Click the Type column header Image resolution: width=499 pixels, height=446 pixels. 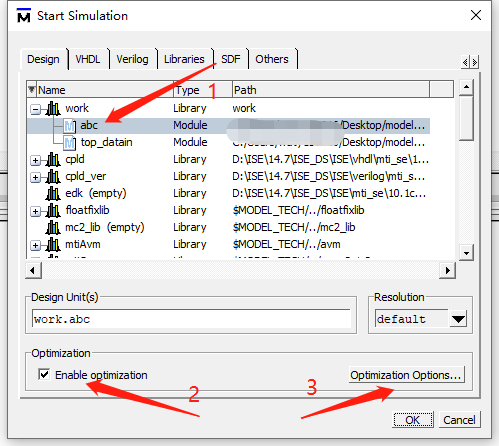point(203,90)
